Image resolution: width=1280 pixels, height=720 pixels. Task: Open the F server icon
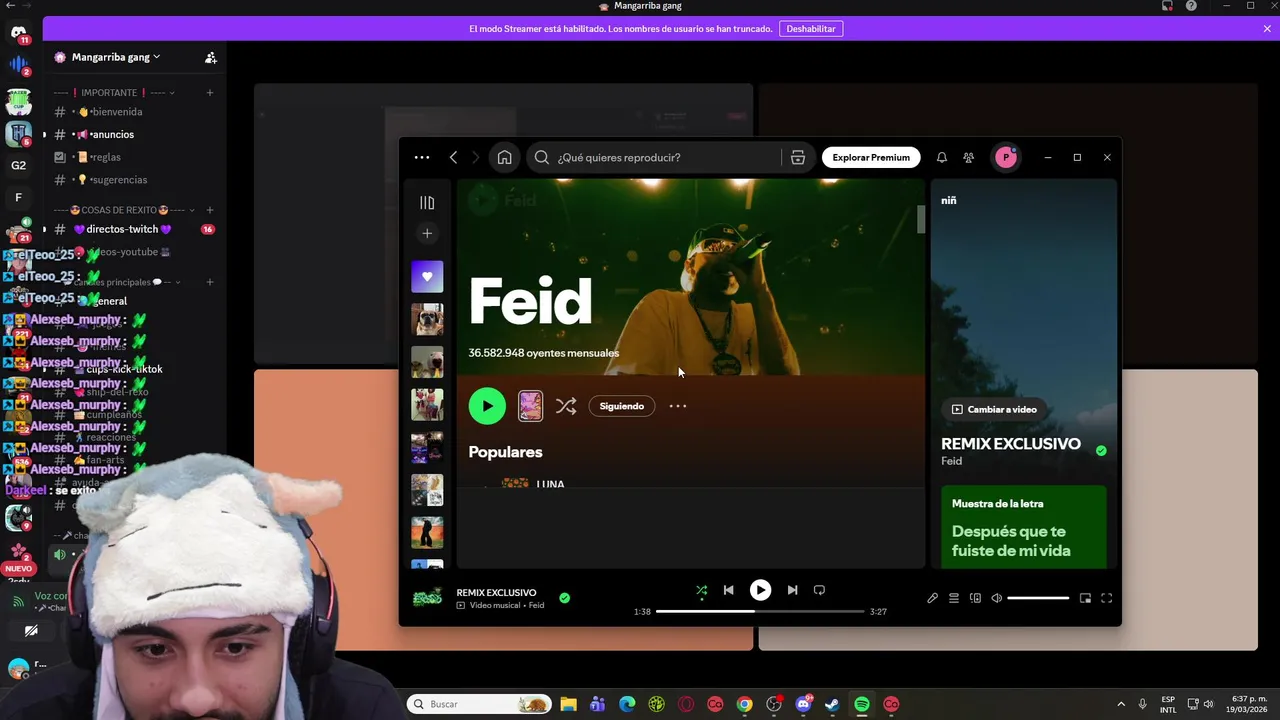[x=19, y=198]
